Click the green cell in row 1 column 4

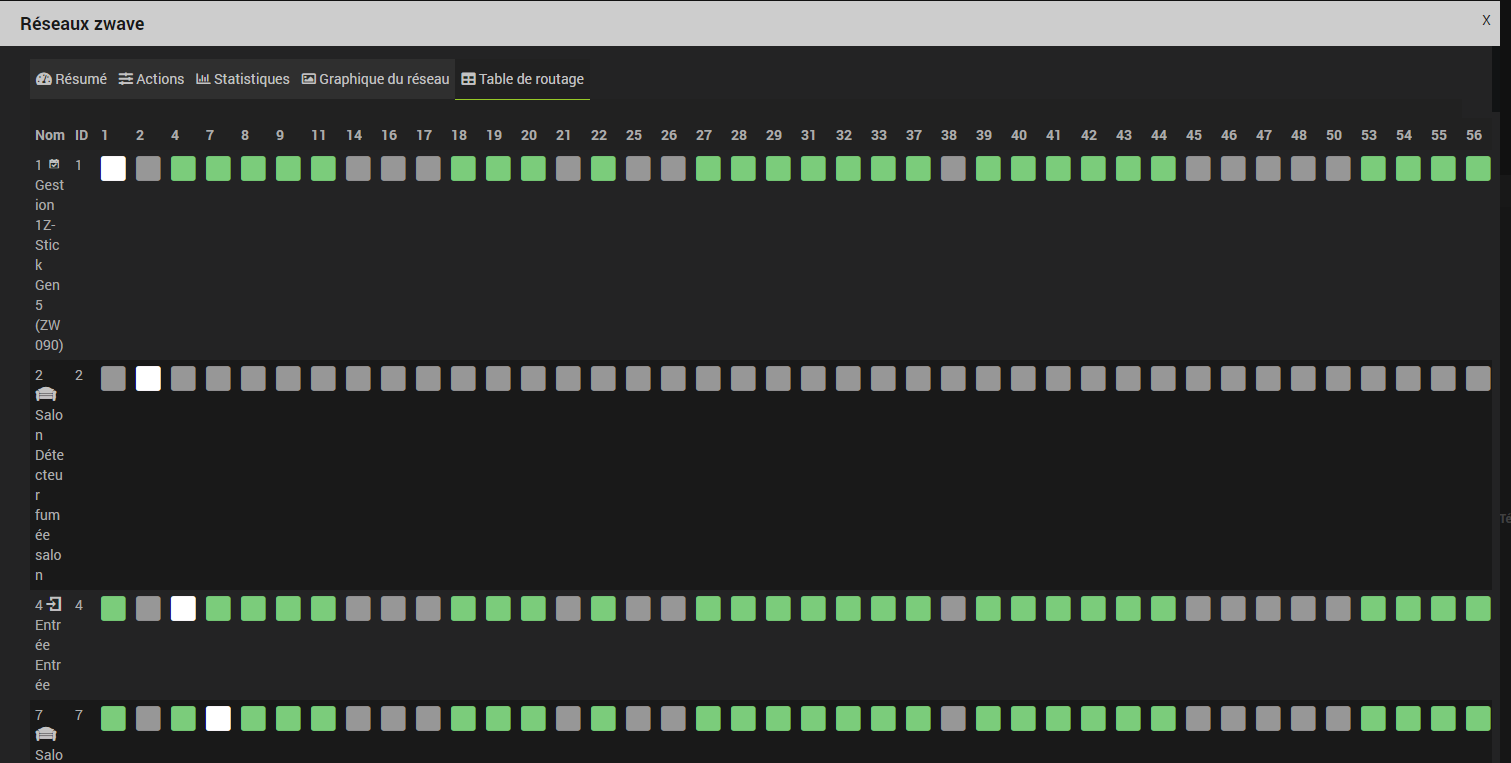(x=183, y=168)
